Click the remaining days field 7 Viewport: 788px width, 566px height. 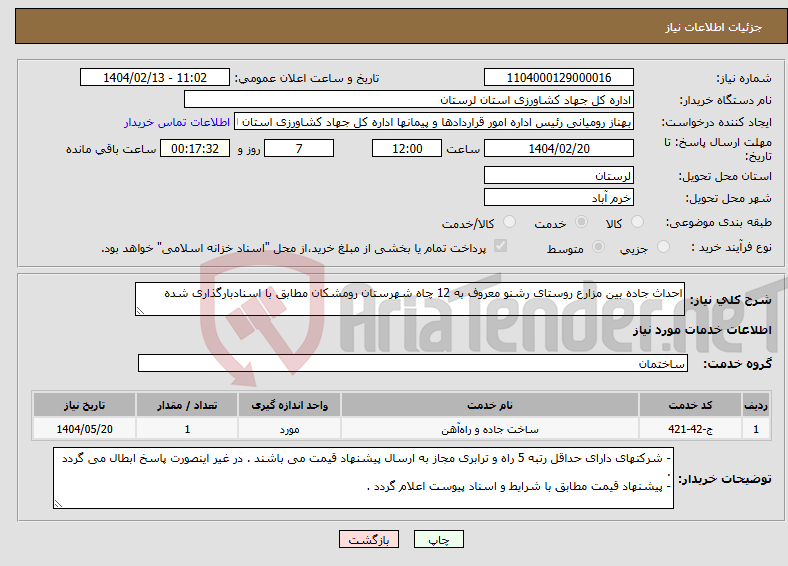coord(299,148)
